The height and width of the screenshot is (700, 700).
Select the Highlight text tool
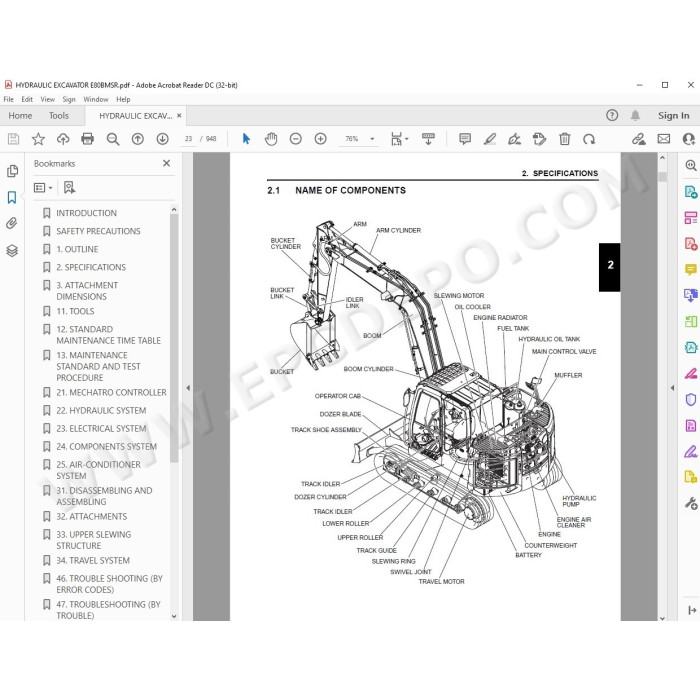point(490,139)
